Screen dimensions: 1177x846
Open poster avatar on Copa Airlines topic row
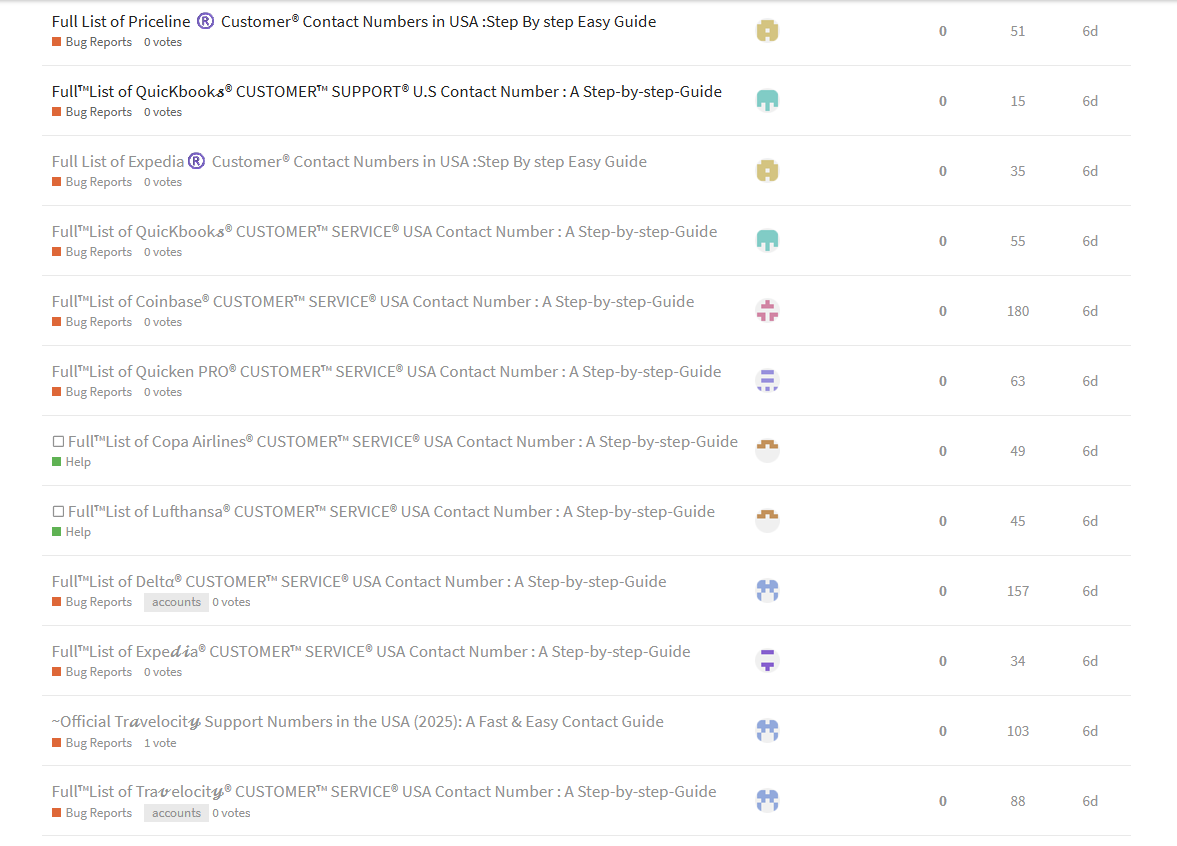[x=767, y=451]
